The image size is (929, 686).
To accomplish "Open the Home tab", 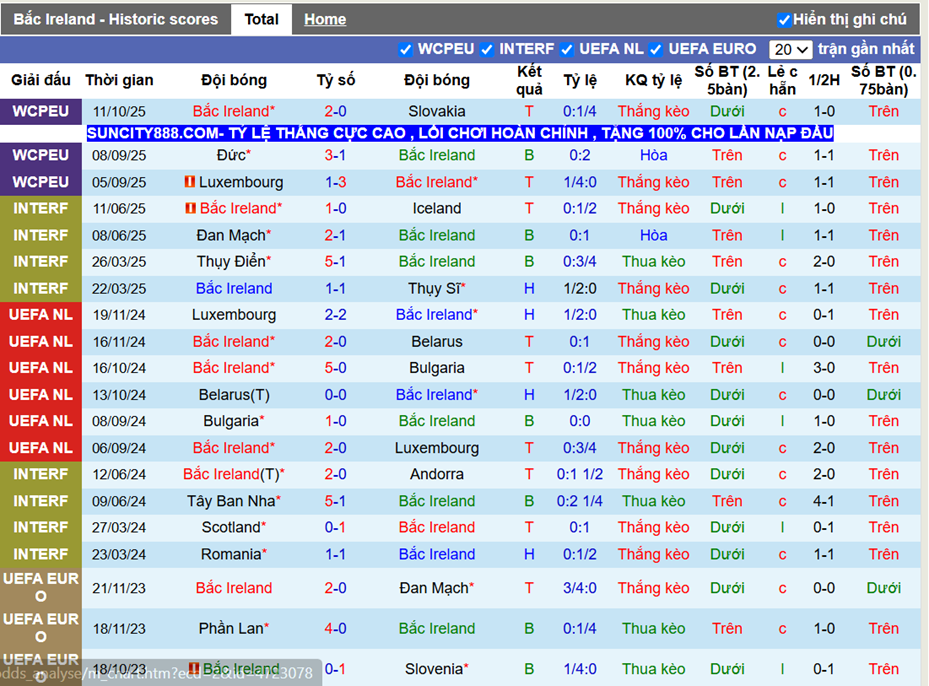I will pyautogui.click(x=325, y=20).
